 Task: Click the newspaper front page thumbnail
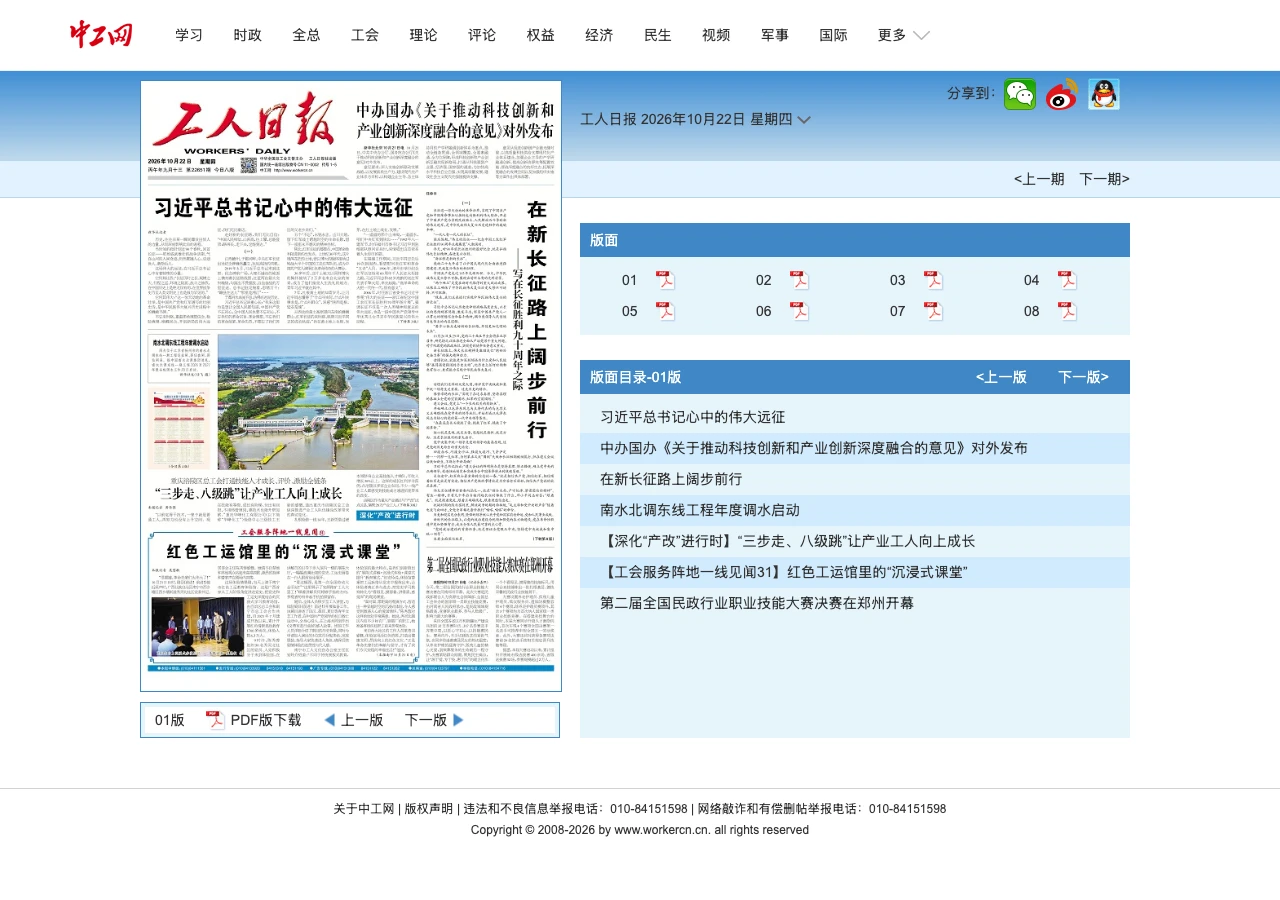point(351,386)
